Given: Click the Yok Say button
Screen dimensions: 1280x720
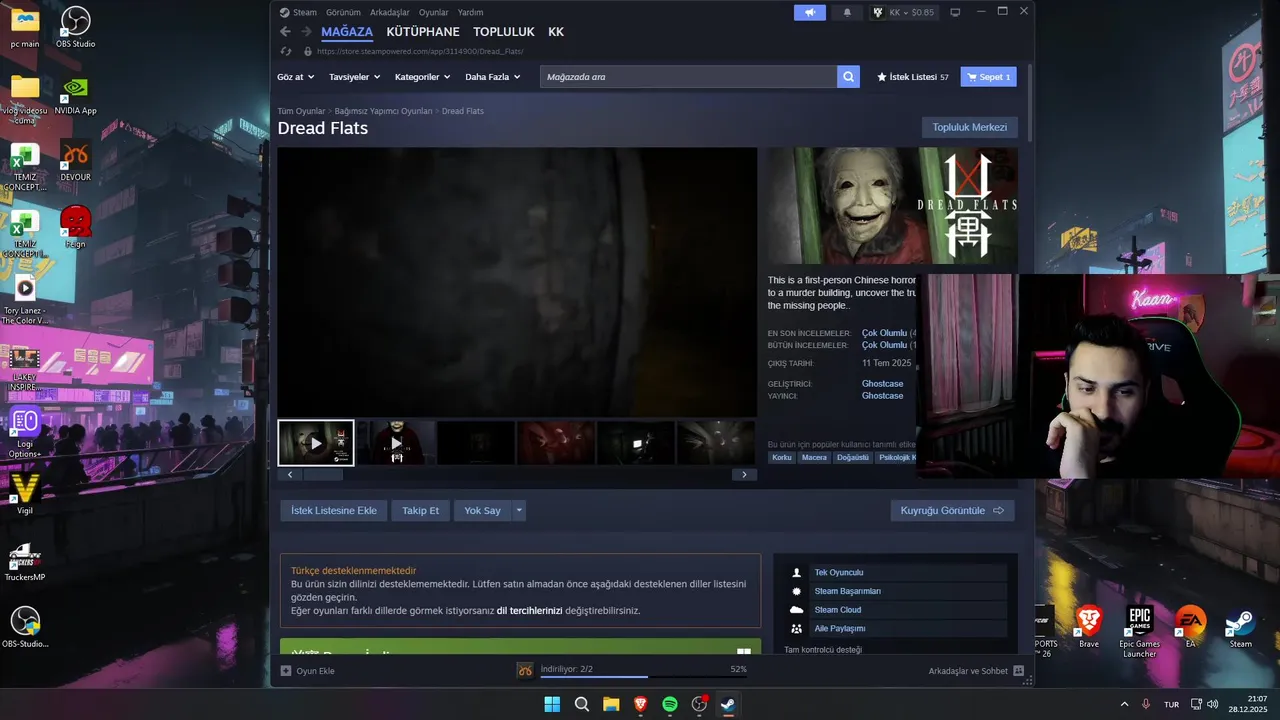Looking at the screenshot, I should click(x=482, y=510).
